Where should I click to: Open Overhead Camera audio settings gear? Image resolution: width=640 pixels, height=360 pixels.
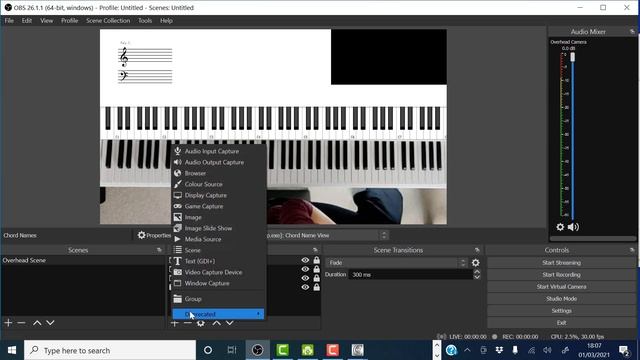560,227
